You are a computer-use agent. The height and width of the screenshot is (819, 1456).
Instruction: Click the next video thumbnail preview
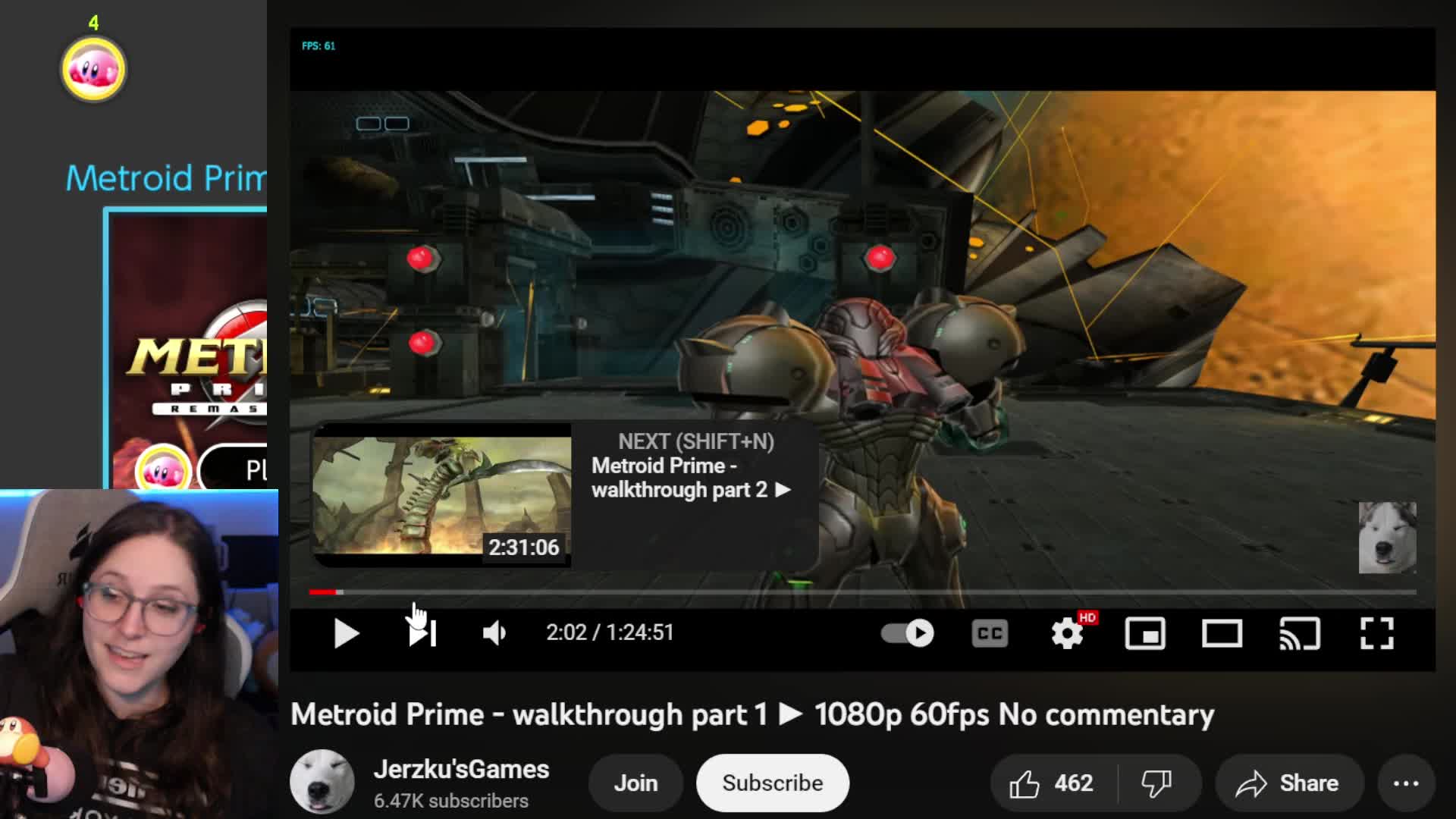(x=442, y=496)
